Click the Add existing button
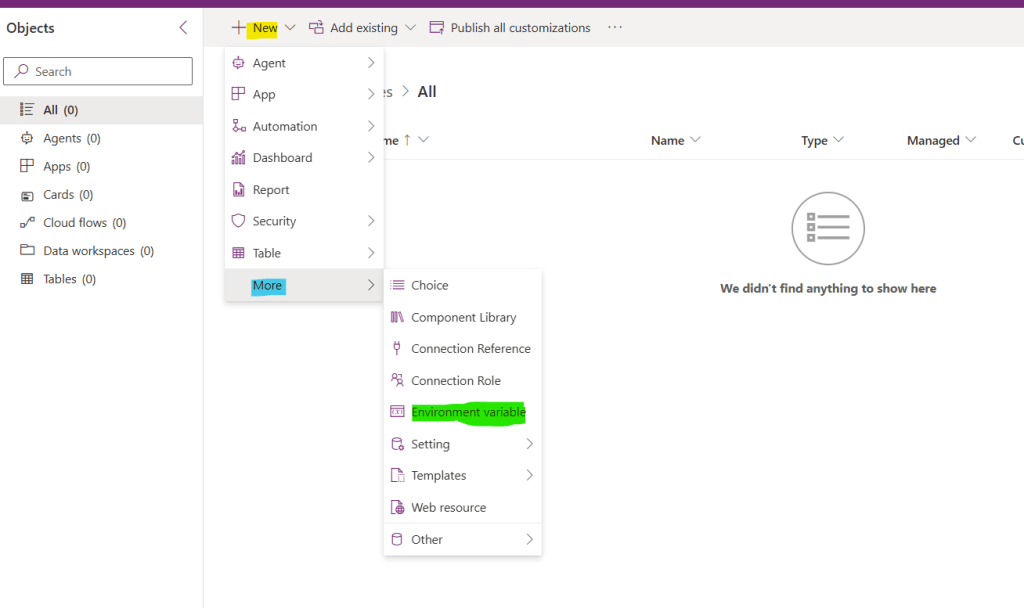Viewport: 1024px width, 608px height. [x=362, y=27]
